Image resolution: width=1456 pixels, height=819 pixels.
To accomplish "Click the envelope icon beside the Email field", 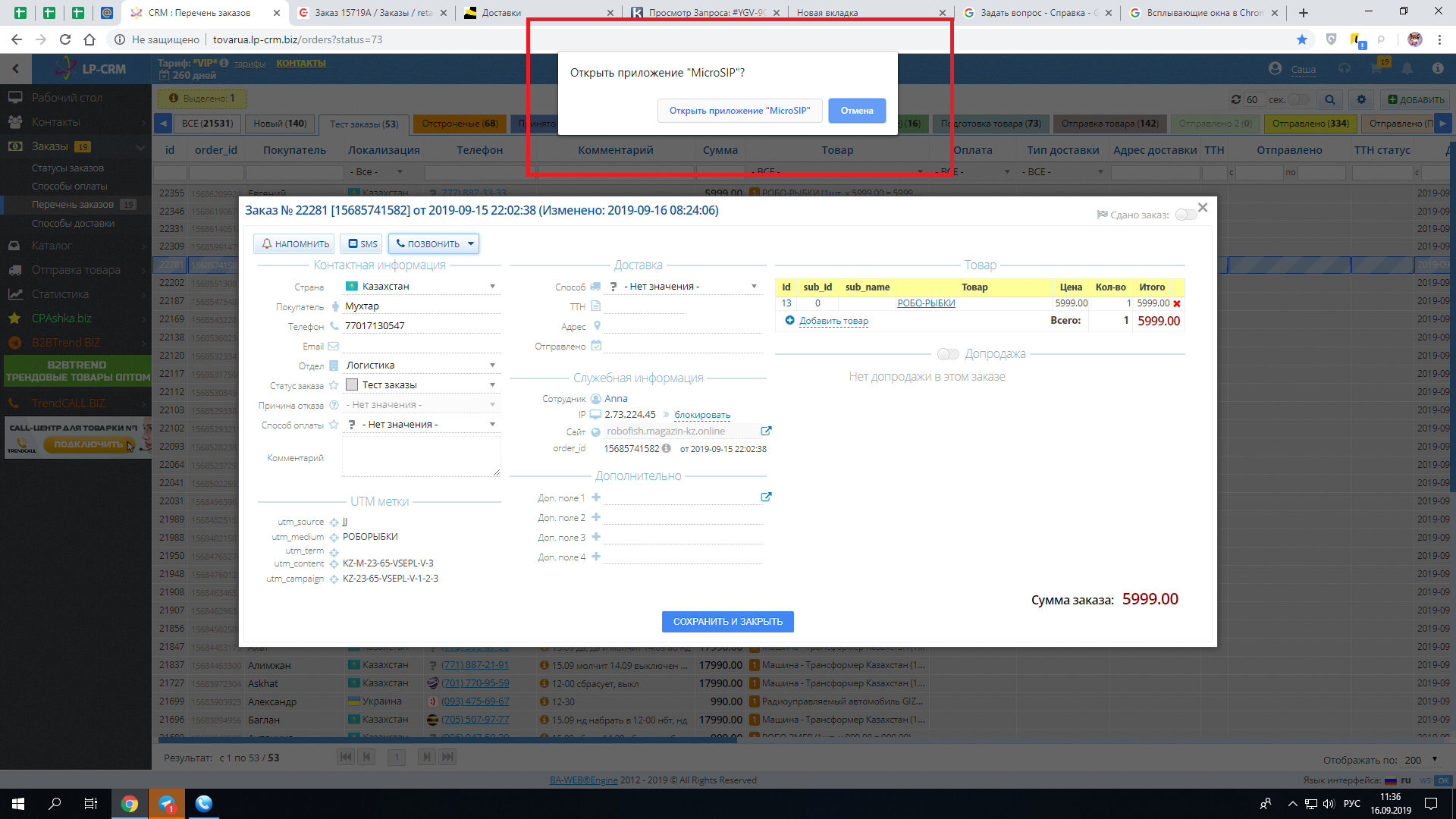I will (x=333, y=346).
